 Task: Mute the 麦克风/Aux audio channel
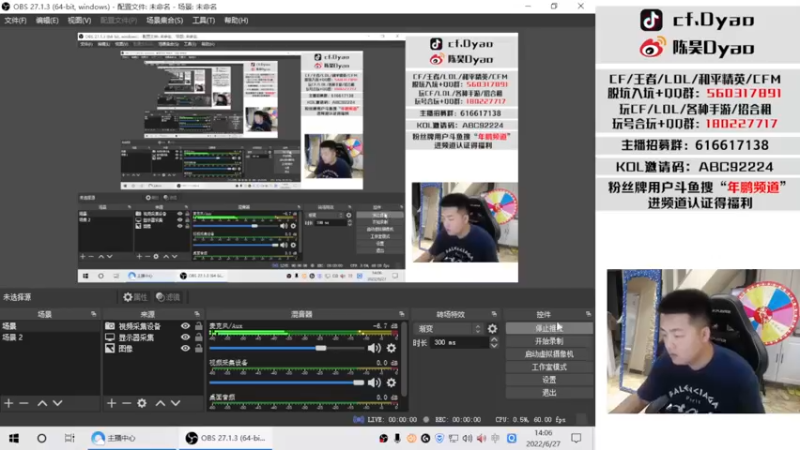tap(374, 348)
